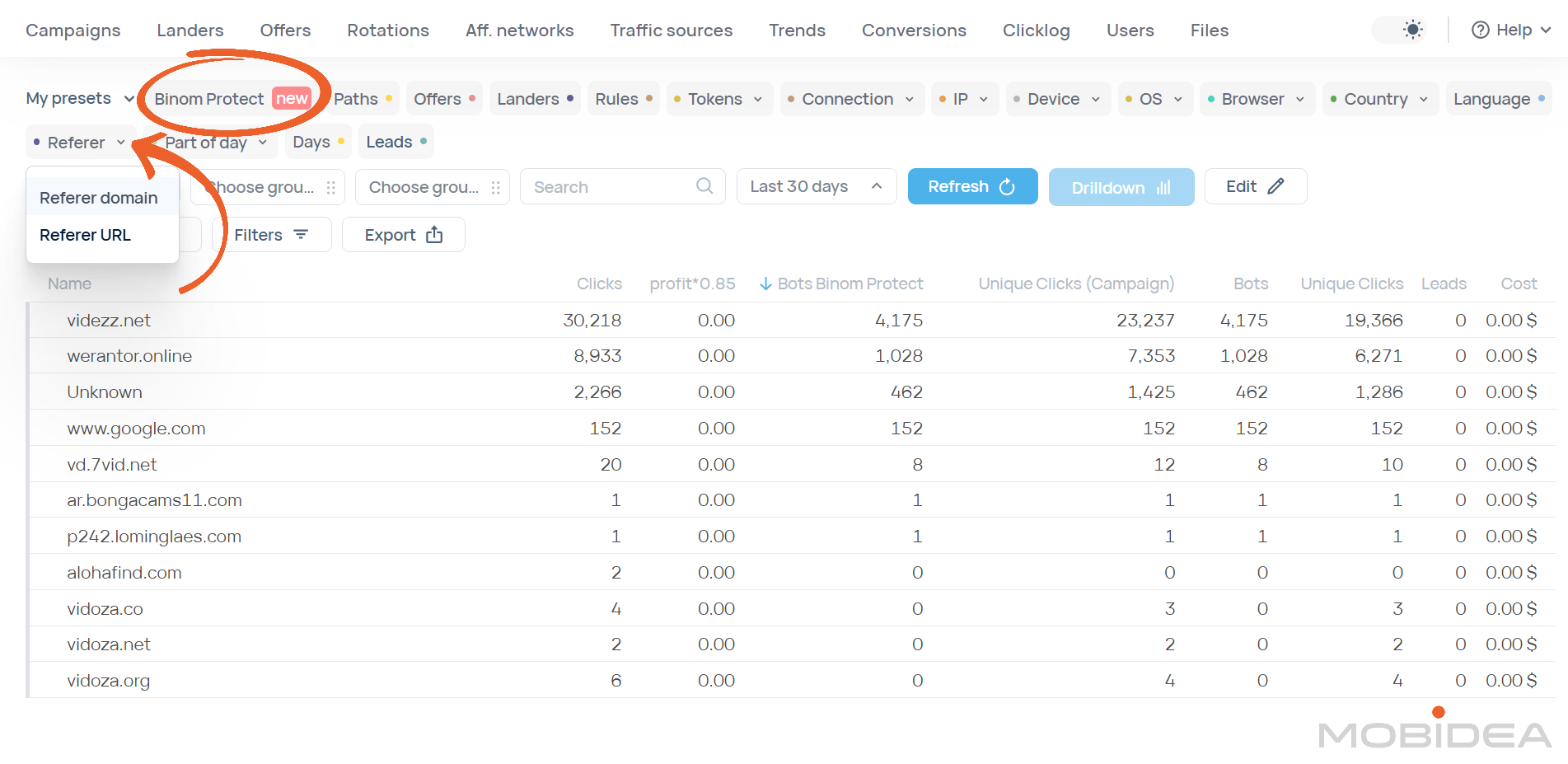The height and width of the screenshot is (764, 1568).
Task: Expand the Device dropdown
Action: [1057, 98]
